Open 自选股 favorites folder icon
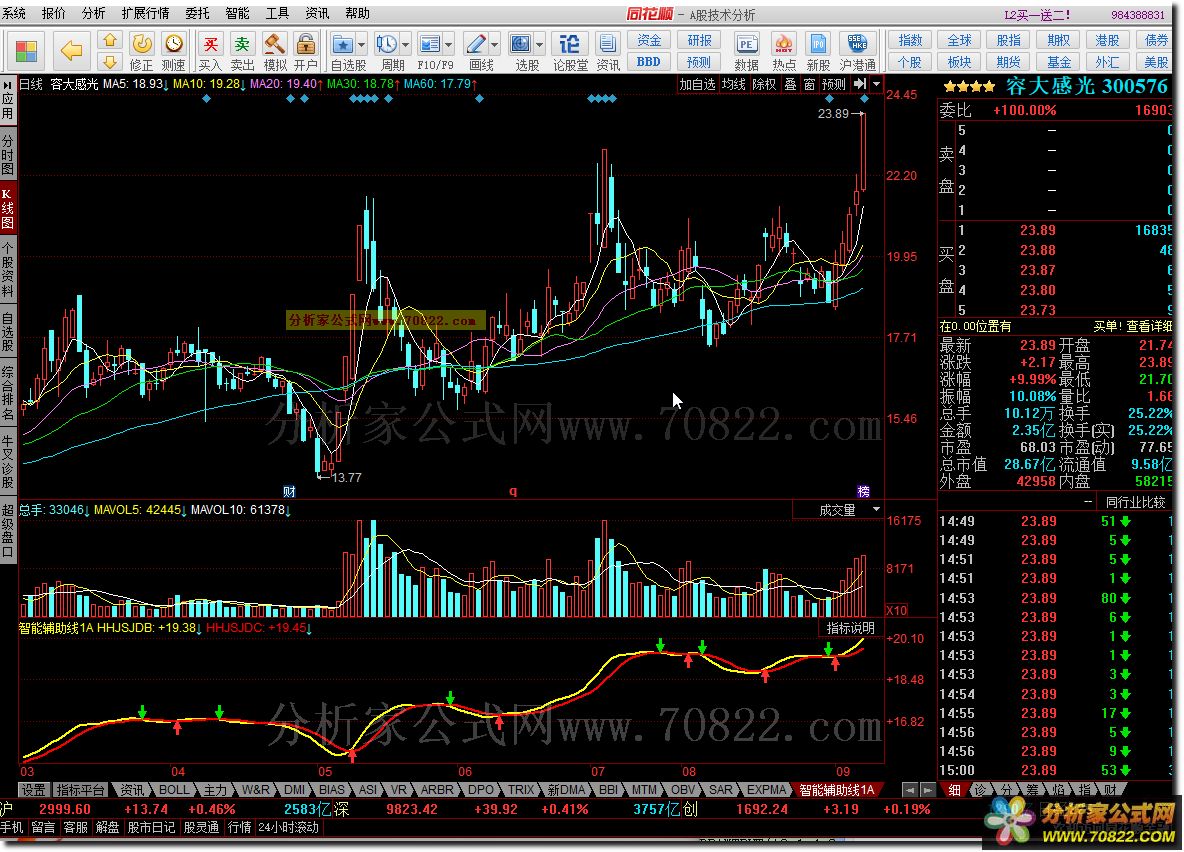1184x852 pixels. click(x=343, y=44)
